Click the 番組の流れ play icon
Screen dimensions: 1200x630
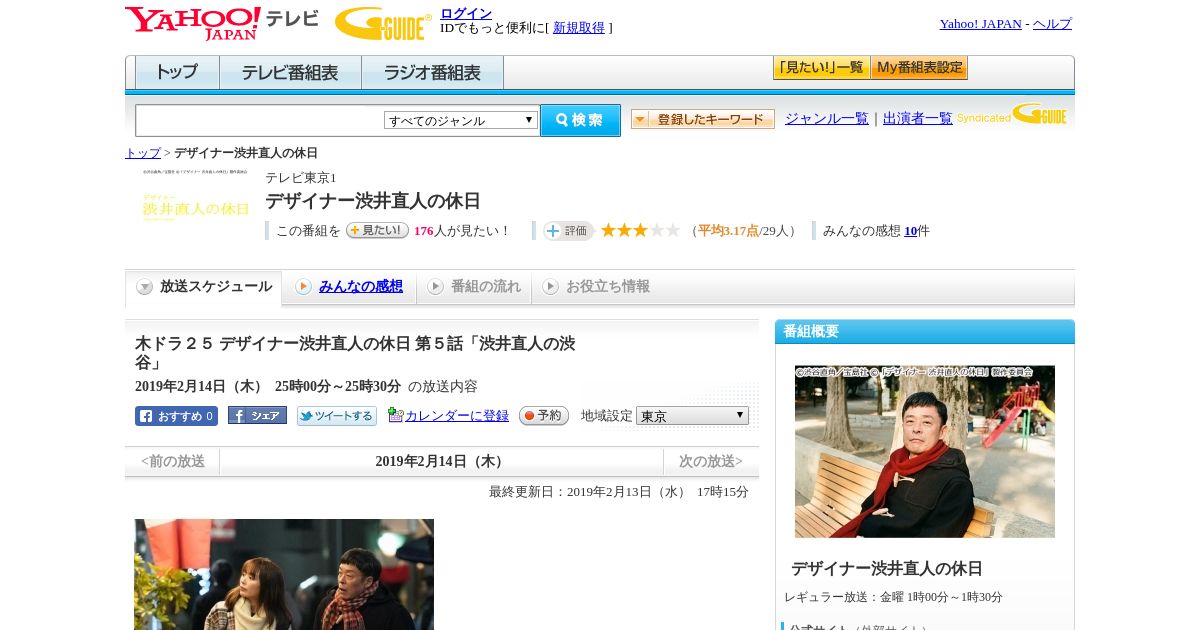(435, 287)
